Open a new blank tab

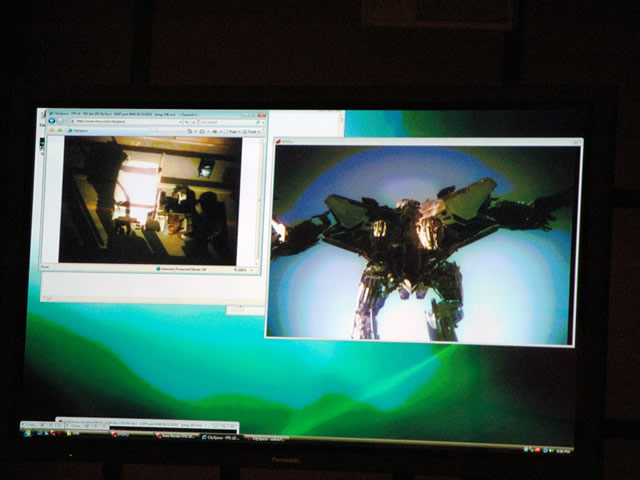pos(153,131)
